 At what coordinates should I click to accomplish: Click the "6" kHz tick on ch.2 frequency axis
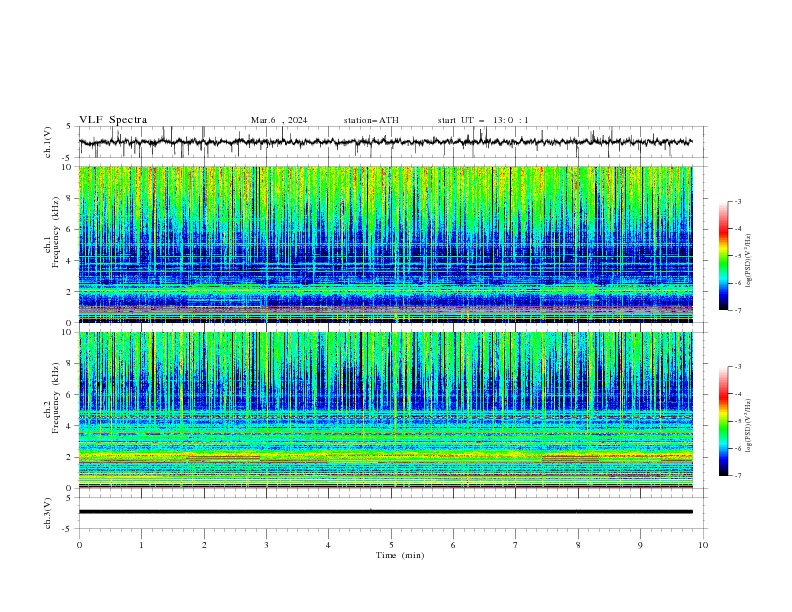point(71,395)
